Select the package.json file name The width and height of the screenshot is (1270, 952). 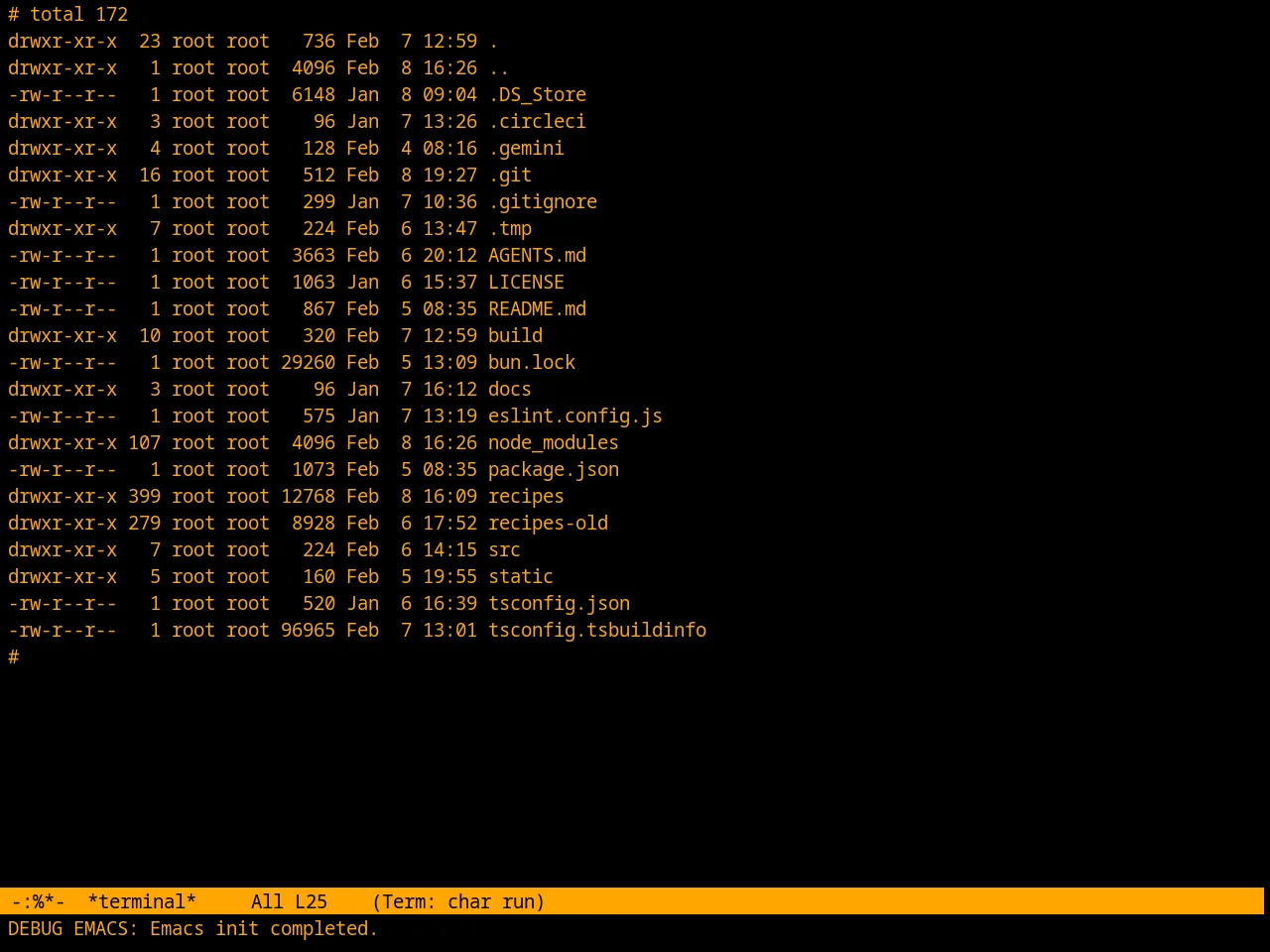[x=553, y=469]
